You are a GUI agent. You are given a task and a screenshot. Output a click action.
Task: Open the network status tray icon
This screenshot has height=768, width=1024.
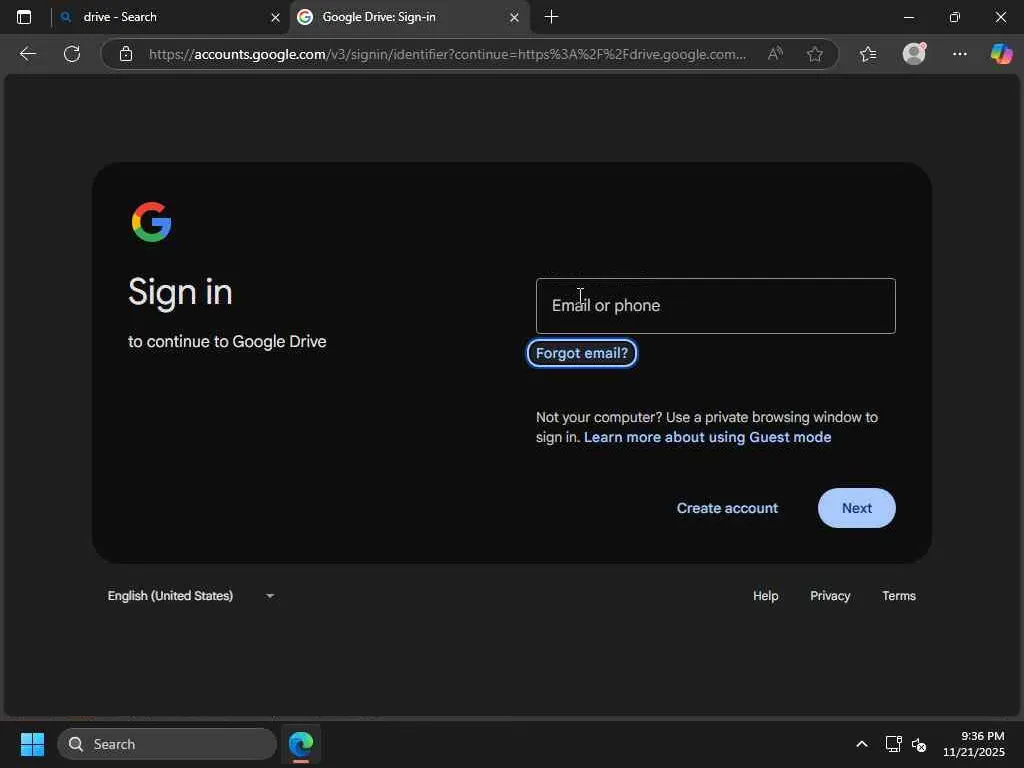point(893,744)
